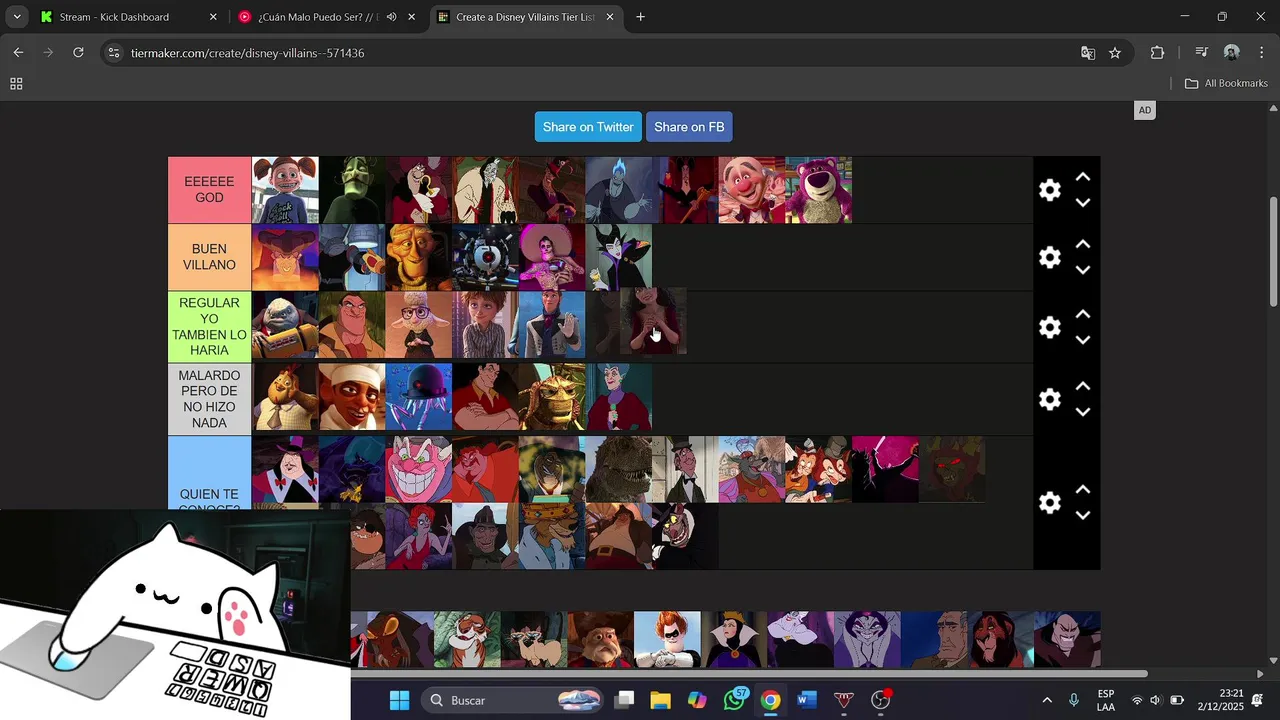The height and width of the screenshot is (720, 1280).
Task: Open media controls icon in Chrome toolbar
Action: [1202, 52]
